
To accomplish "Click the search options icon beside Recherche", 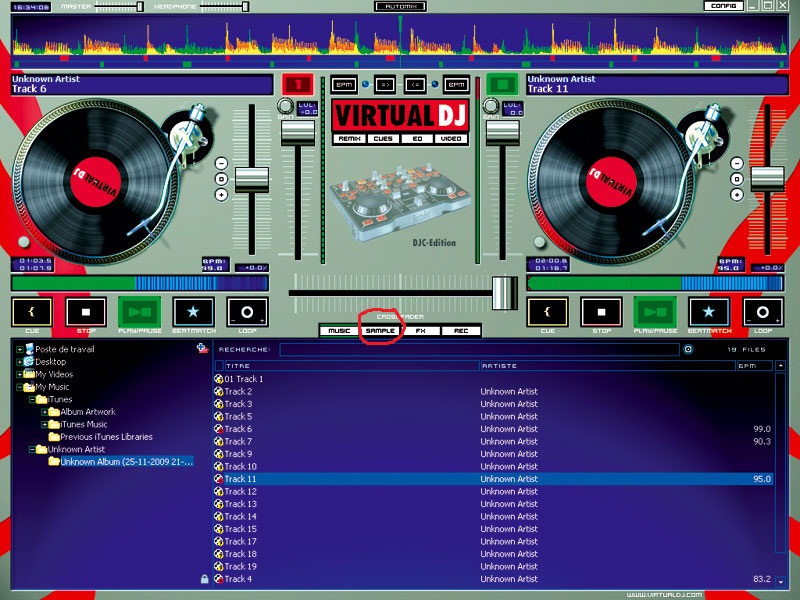I will (688, 349).
